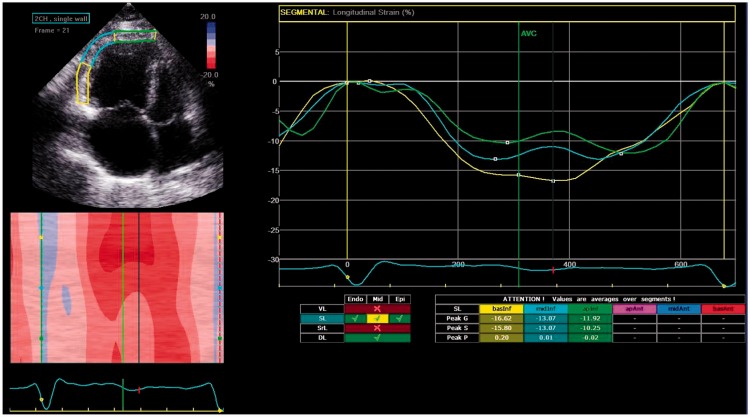
Task: Select the Mid column header
Action: tap(377, 299)
